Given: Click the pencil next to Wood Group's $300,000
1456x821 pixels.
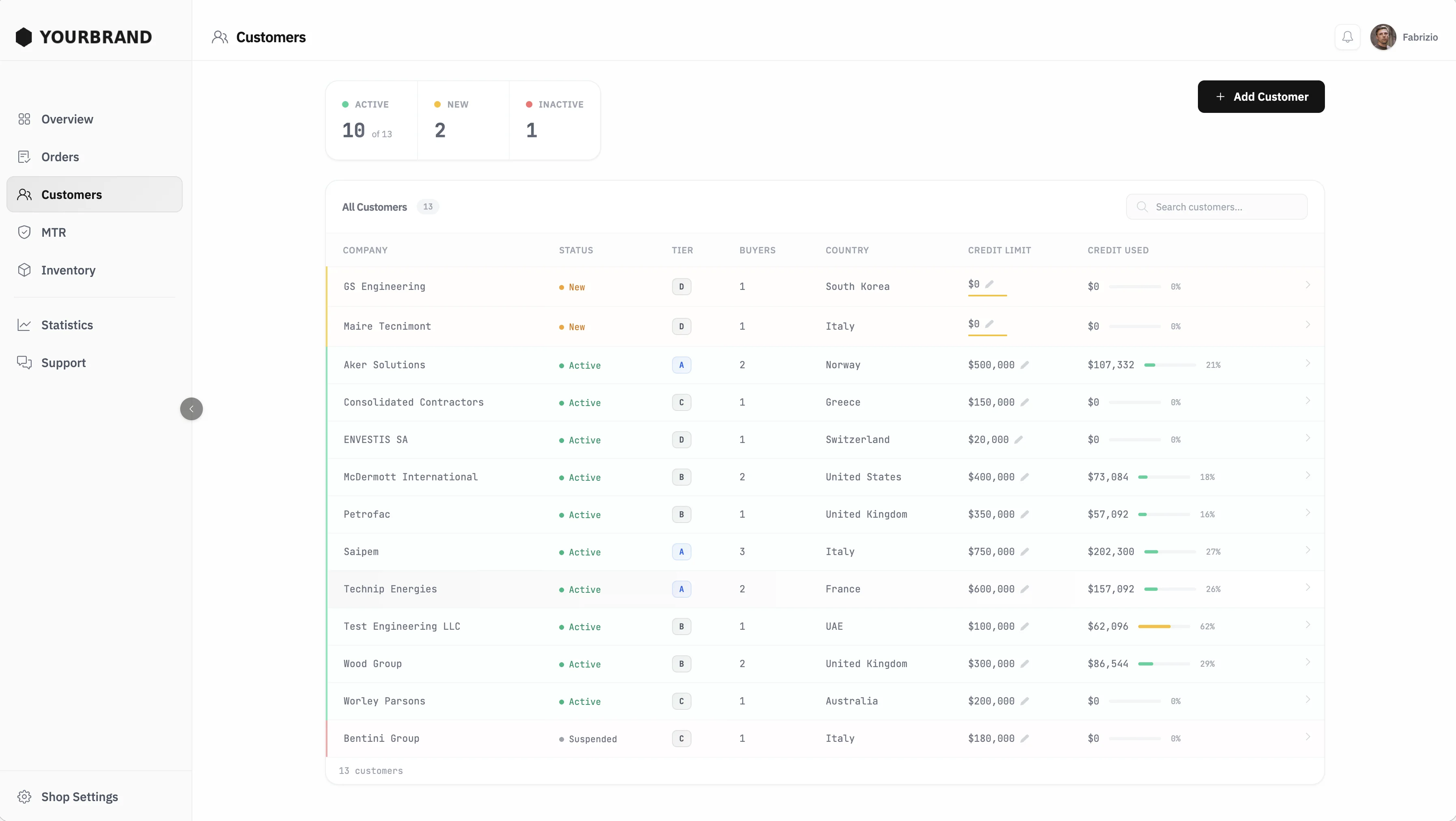Looking at the screenshot, I should click(x=1025, y=664).
